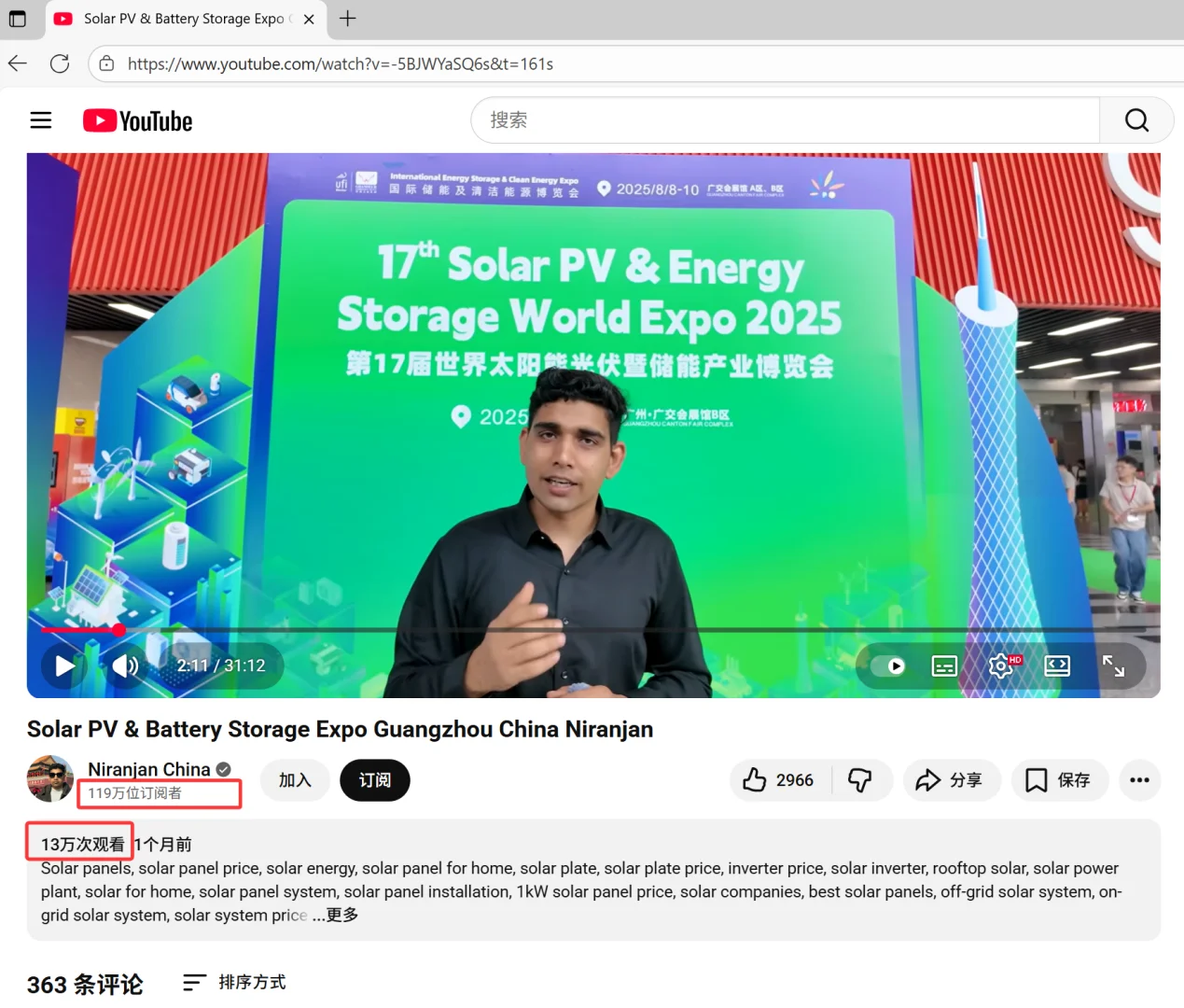Viewport: 1184px width, 1008px height.
Task: Expand description with ...更多
Action: point(336,915)
